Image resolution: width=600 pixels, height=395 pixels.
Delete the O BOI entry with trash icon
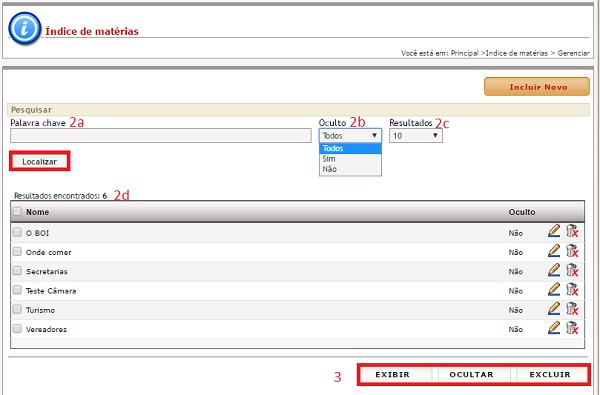tap(572, 231)
